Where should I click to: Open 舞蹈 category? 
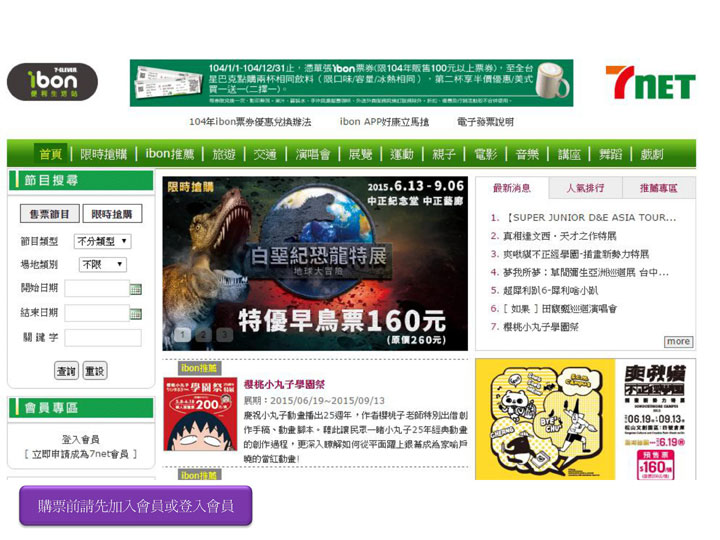coord(610,154)
